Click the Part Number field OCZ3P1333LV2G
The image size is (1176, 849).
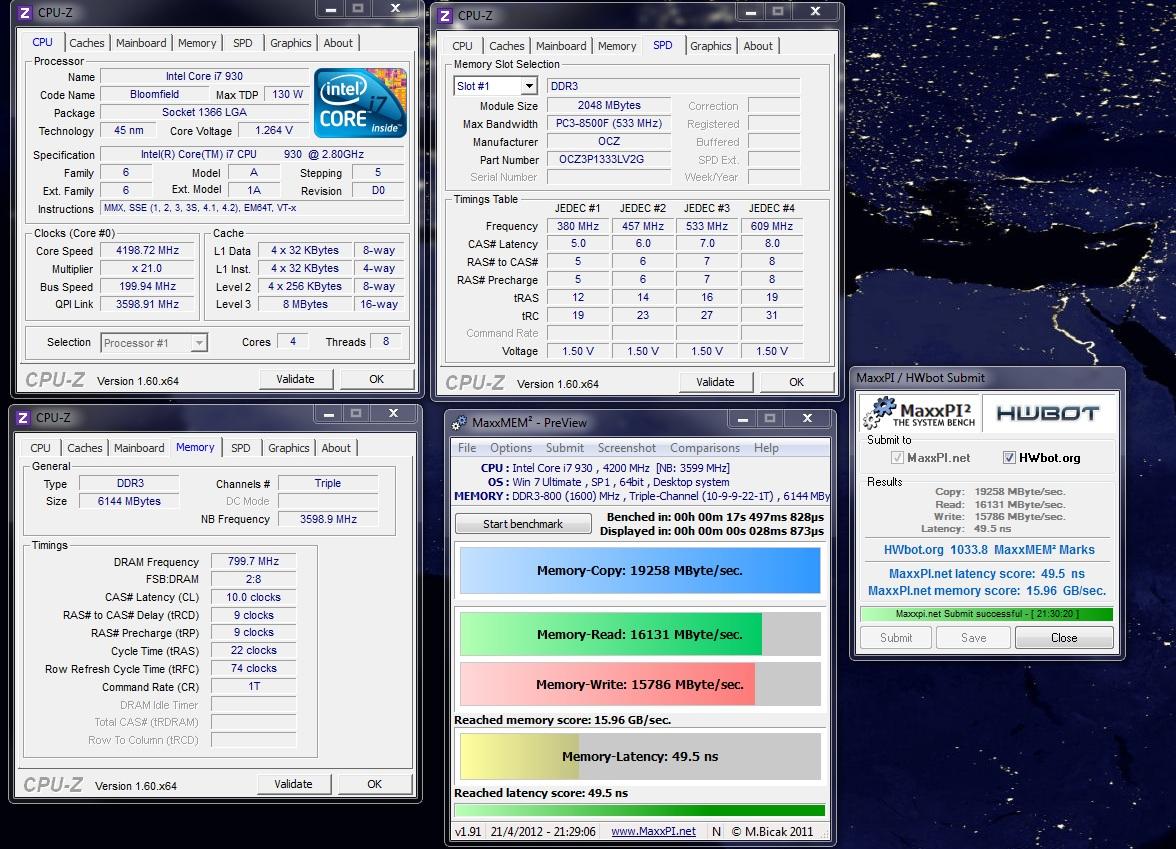tap(608, 160)
